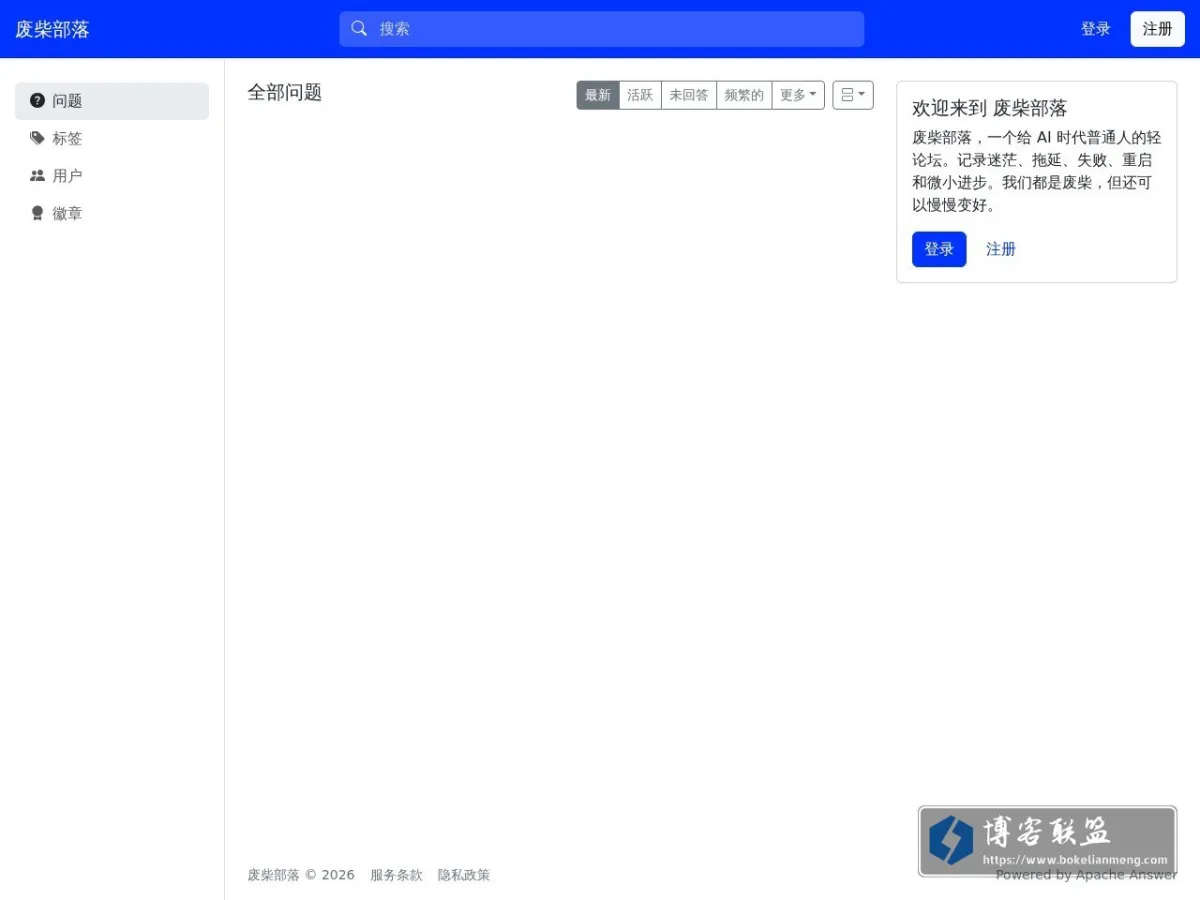The image size is (1200, 900).
Task: Select the 标签 tag sidebar icon
Action: pos(38,138)
